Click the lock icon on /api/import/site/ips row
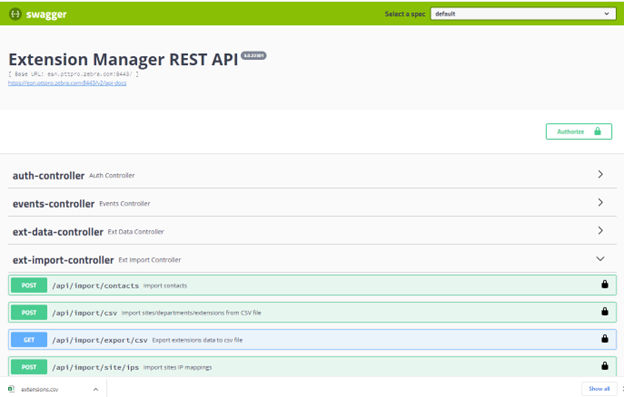Viewport: 624px width, 397px height. pos(604,366)
